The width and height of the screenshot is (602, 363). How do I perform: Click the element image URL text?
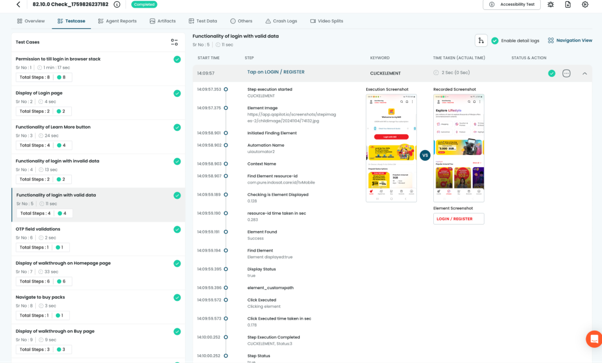tap(291, 118)
